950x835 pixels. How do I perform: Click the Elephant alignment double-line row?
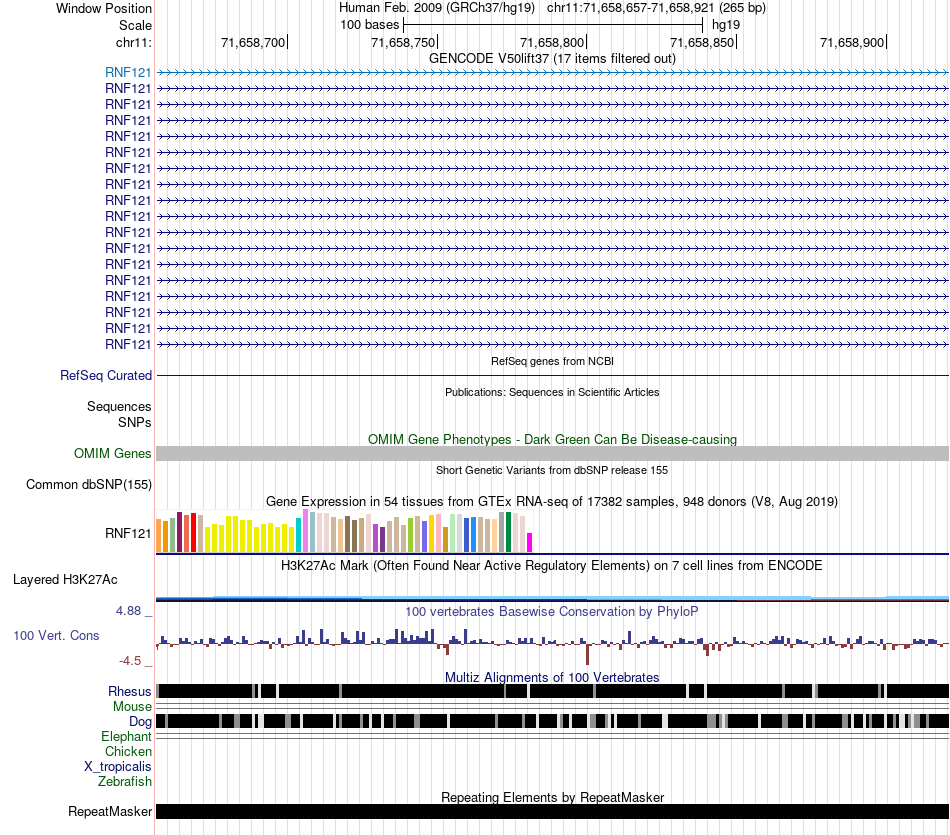click(553, 736)
